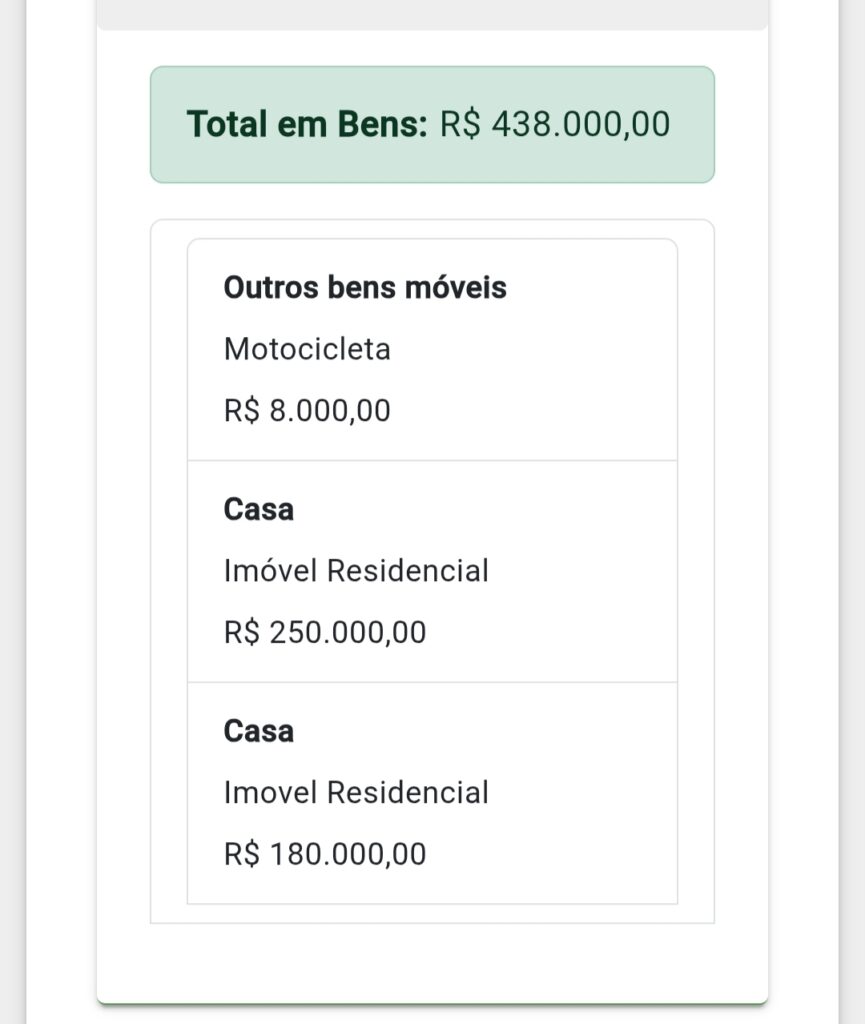Click the "Motocicleta" description text

click(x=307, y=349)
